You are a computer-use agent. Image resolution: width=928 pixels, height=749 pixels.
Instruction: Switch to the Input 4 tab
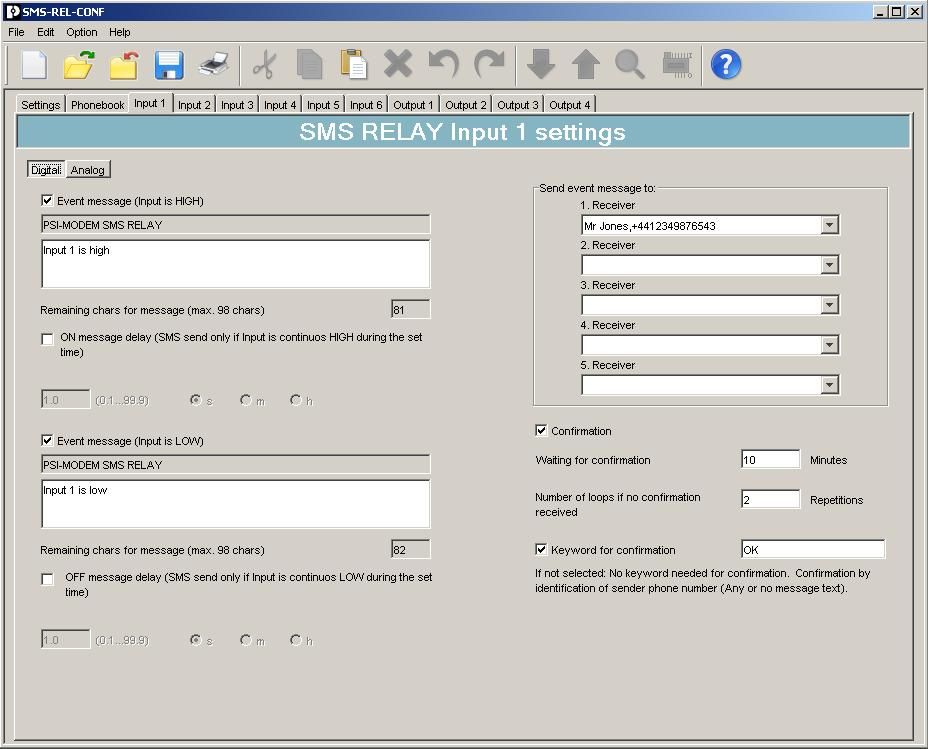(x=280, y=105)
